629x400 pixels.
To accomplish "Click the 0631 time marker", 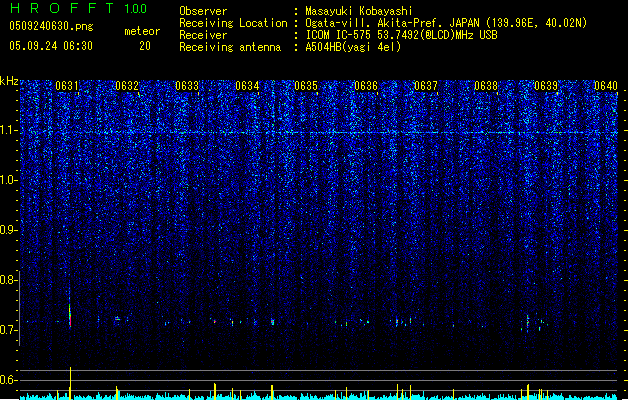I will [x=67, y=86].
